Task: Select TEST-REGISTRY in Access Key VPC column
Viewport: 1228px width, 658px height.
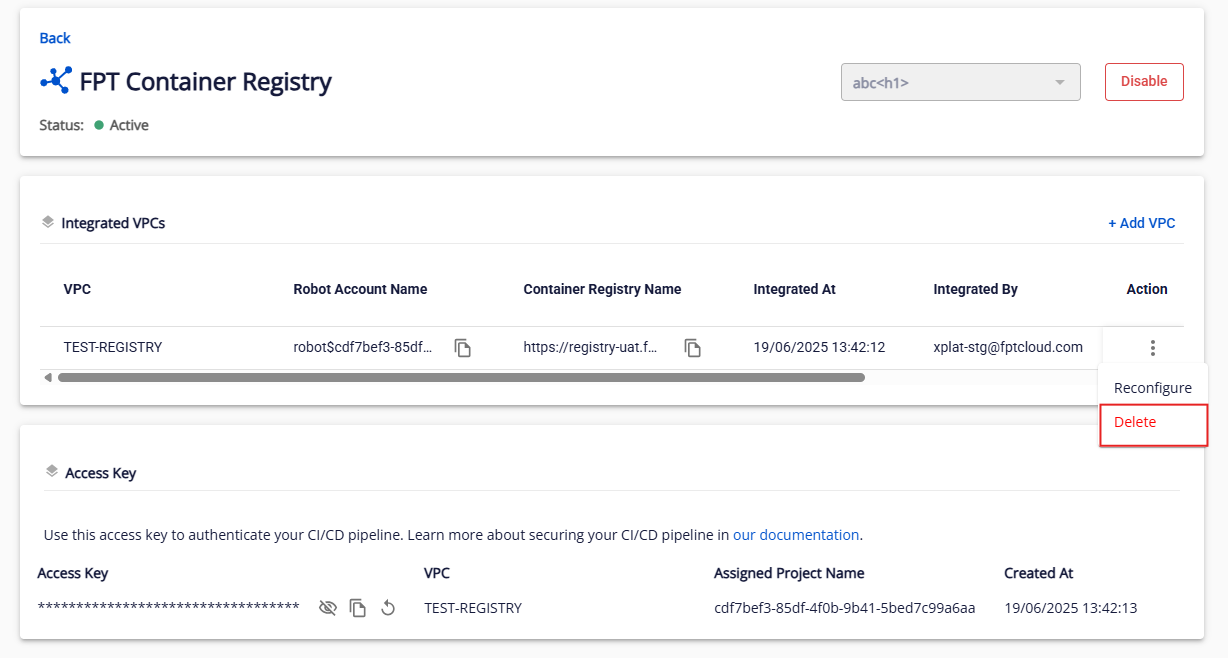Action: (x=473, y=608)
